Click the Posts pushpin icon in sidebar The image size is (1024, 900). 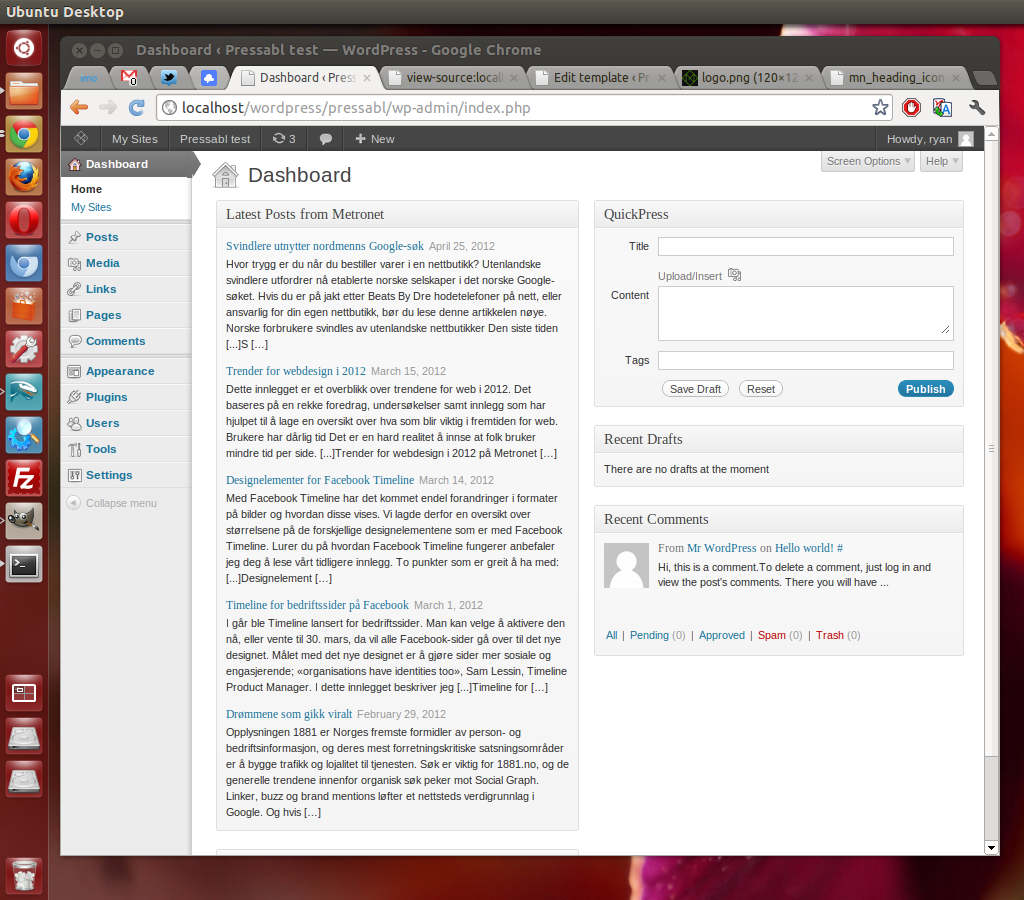click(x=75, y=237)
